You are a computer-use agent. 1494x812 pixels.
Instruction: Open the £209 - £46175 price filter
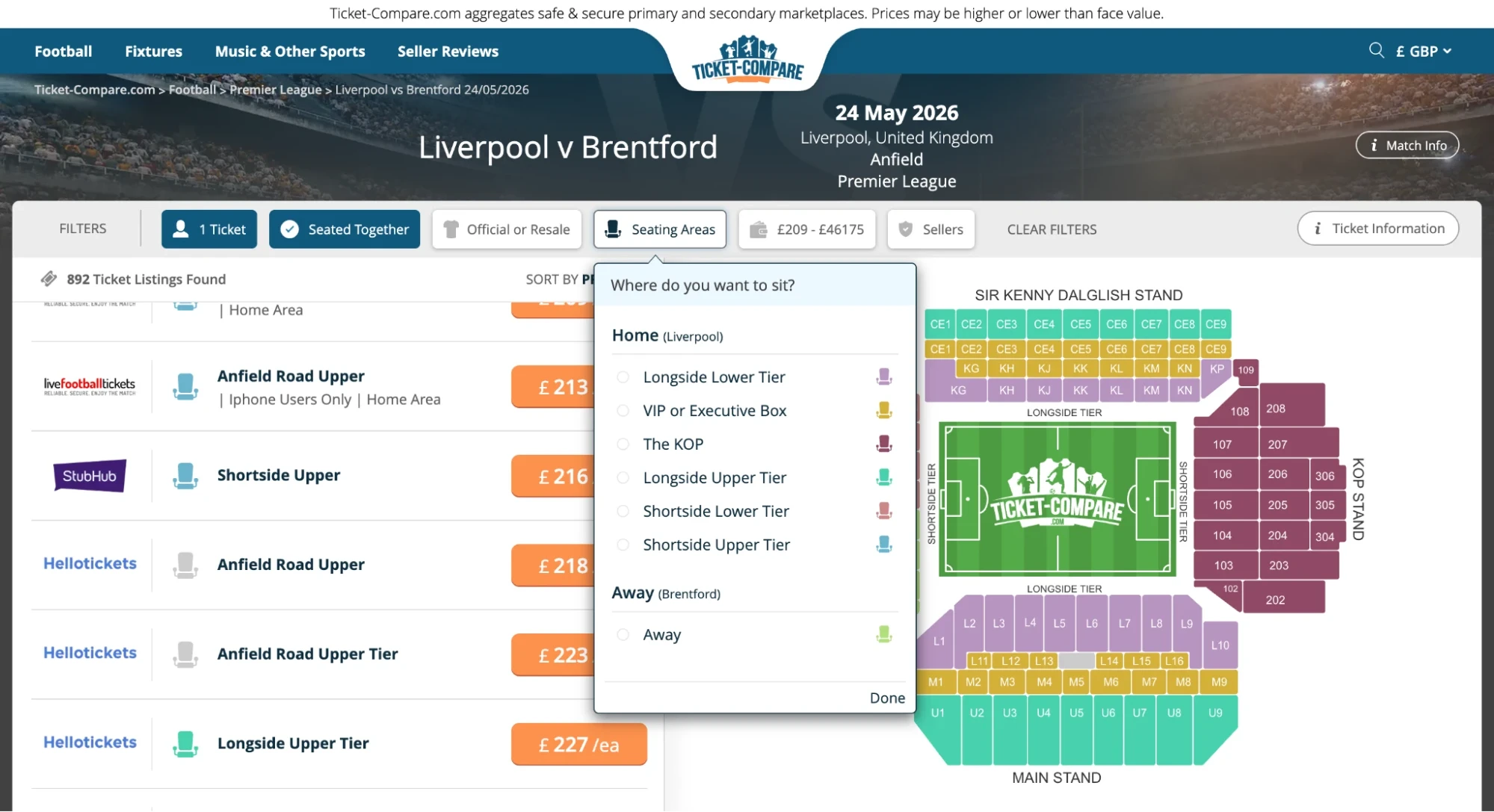[x=806, y=229]
